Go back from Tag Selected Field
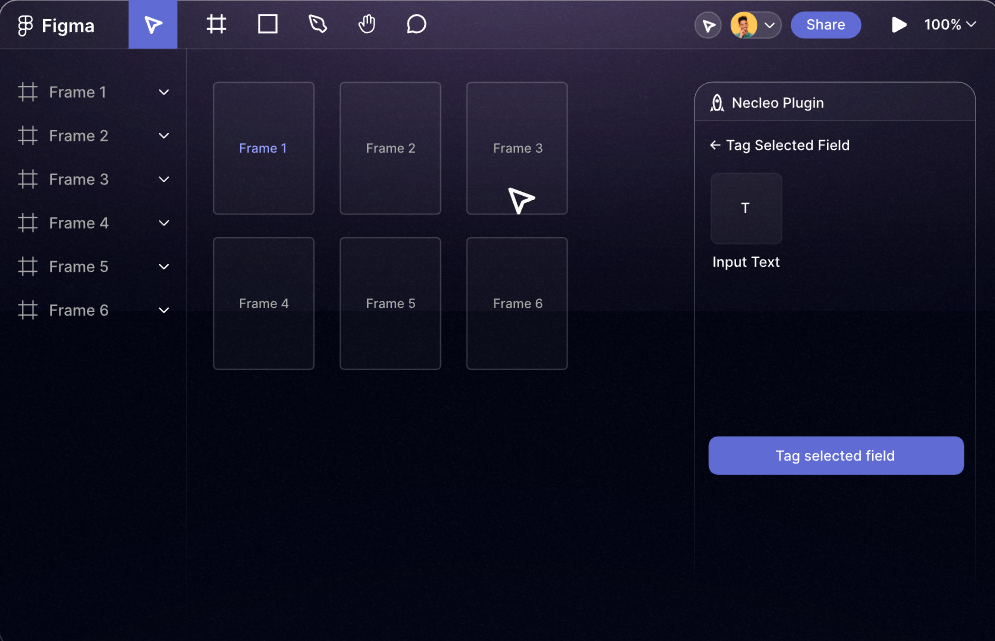This screenshot has height=641, width=995. pos(715,146)
